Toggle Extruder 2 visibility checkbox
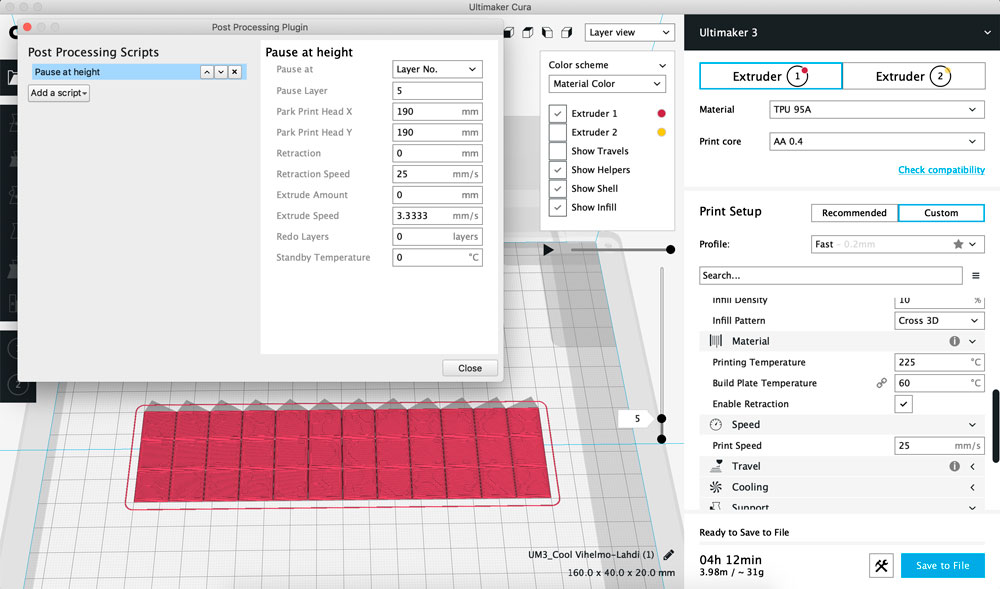 pyautogui.click(x=557, y=133)
